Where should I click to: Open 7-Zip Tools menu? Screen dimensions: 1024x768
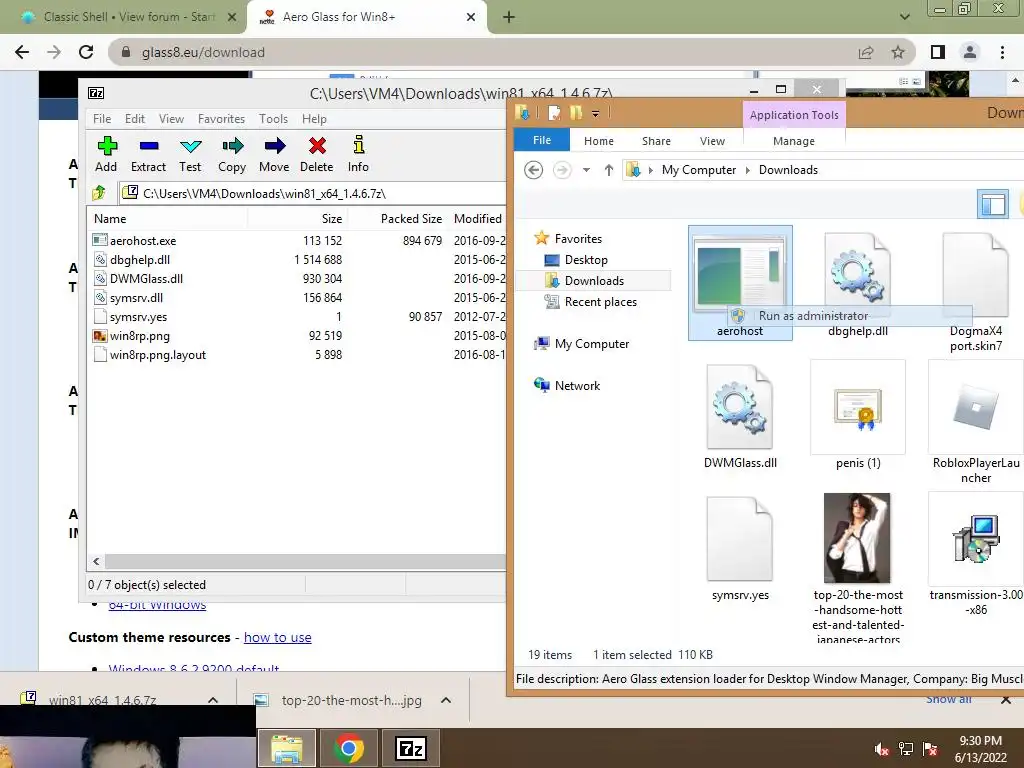tap(273, 119)
